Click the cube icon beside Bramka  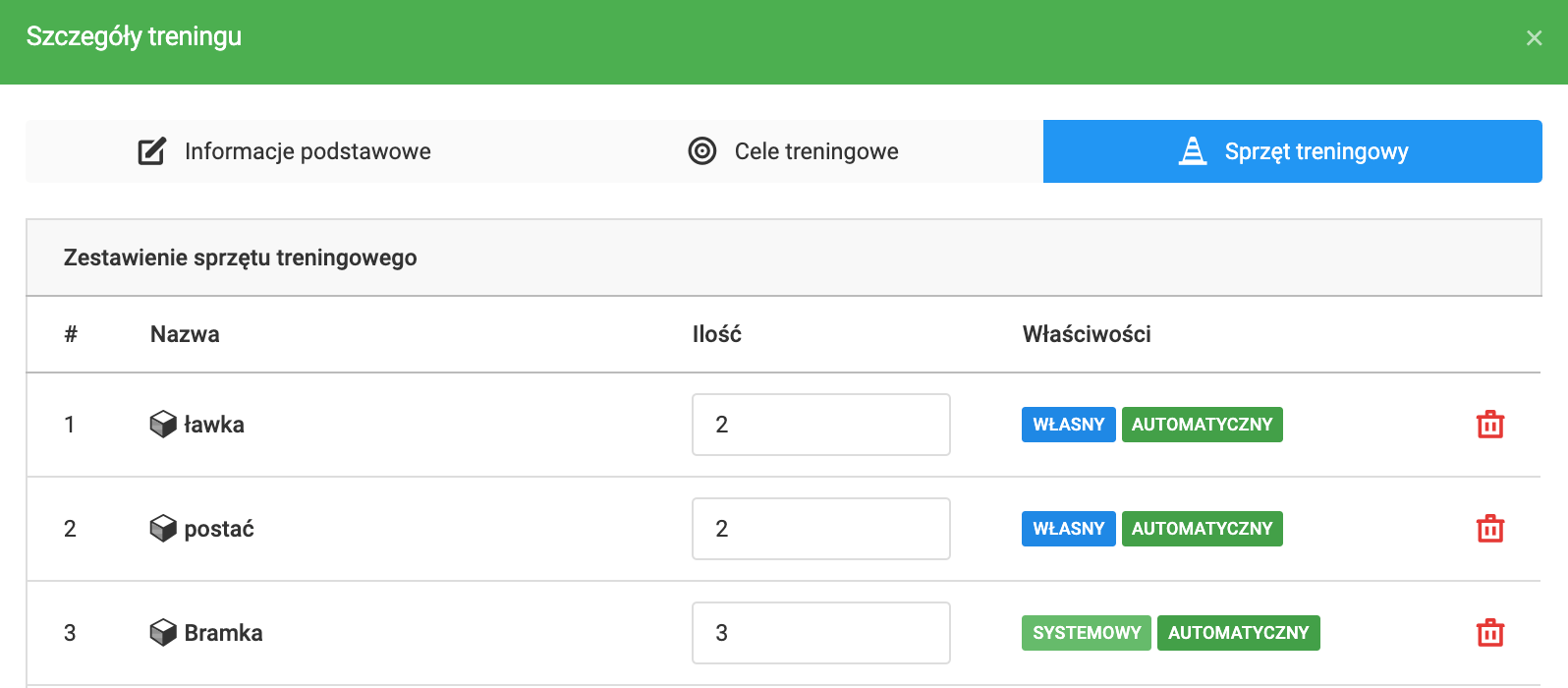click(x=163, y=633)
